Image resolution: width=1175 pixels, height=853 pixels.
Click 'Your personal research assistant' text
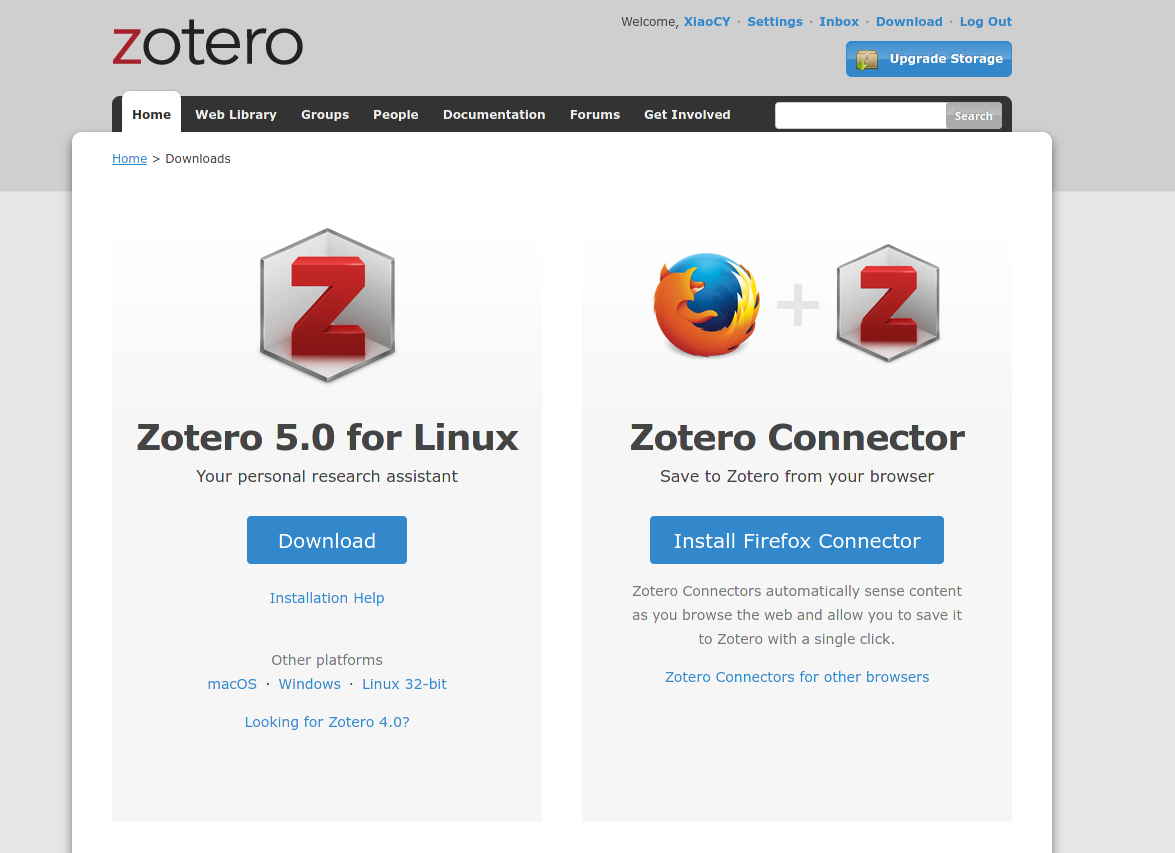click(x=327, y=477)
